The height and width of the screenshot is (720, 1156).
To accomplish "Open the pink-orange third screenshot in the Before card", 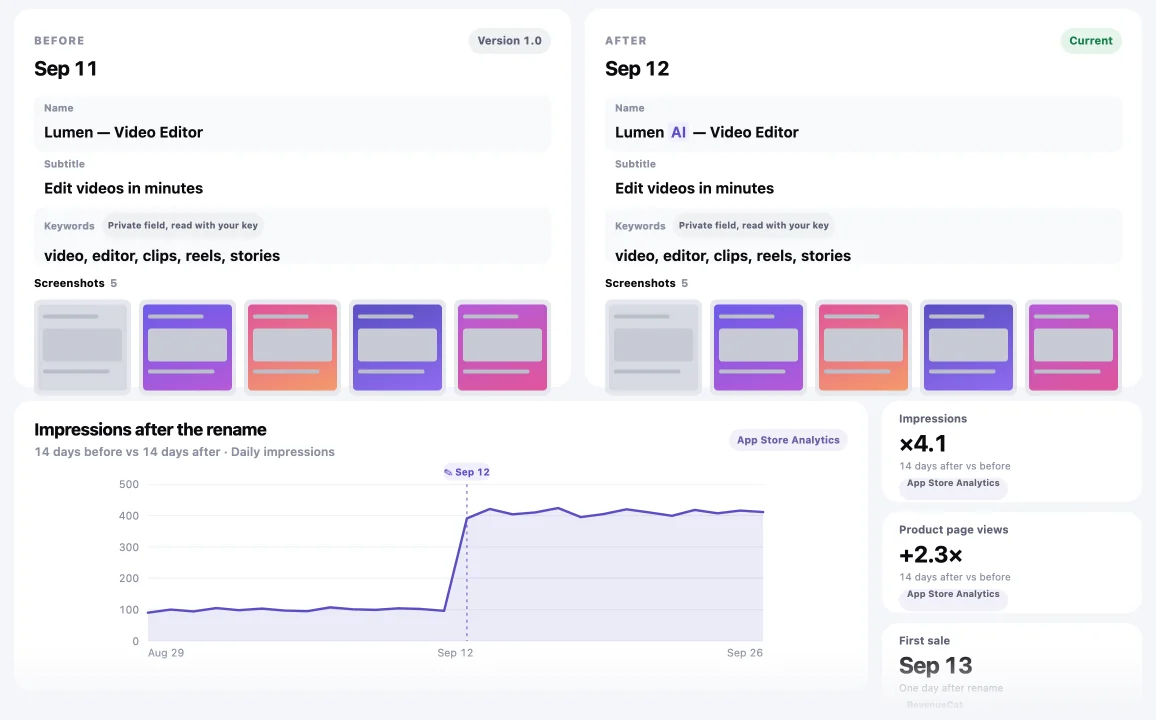I will click(x=293, y=347).
